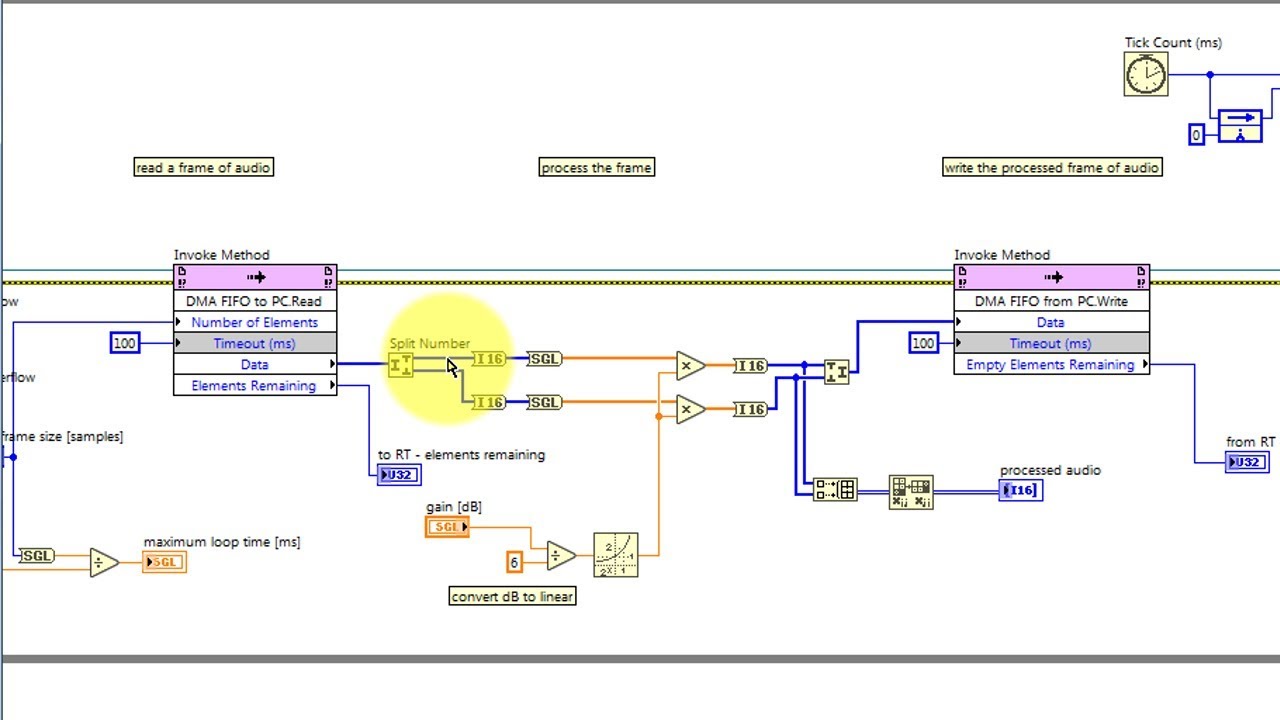Select the 'process the frame' comment label
This screenshot has height=720, width=1280.
point(597,167)
